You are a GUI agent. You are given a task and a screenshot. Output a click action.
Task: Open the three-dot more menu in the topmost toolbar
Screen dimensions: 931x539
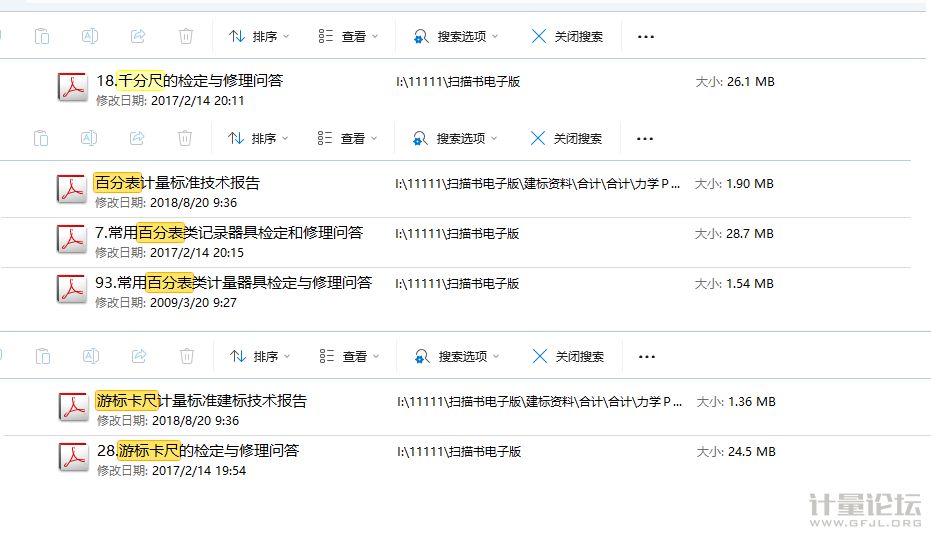[x=646, y=37]
